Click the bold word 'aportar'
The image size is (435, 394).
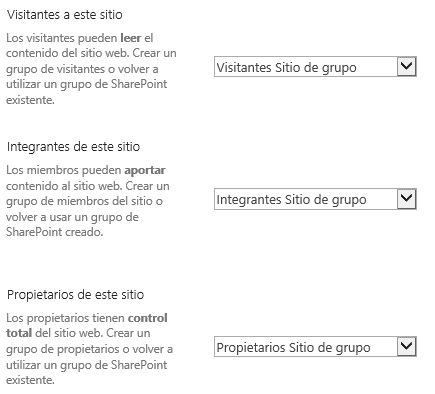click(145, 170)
